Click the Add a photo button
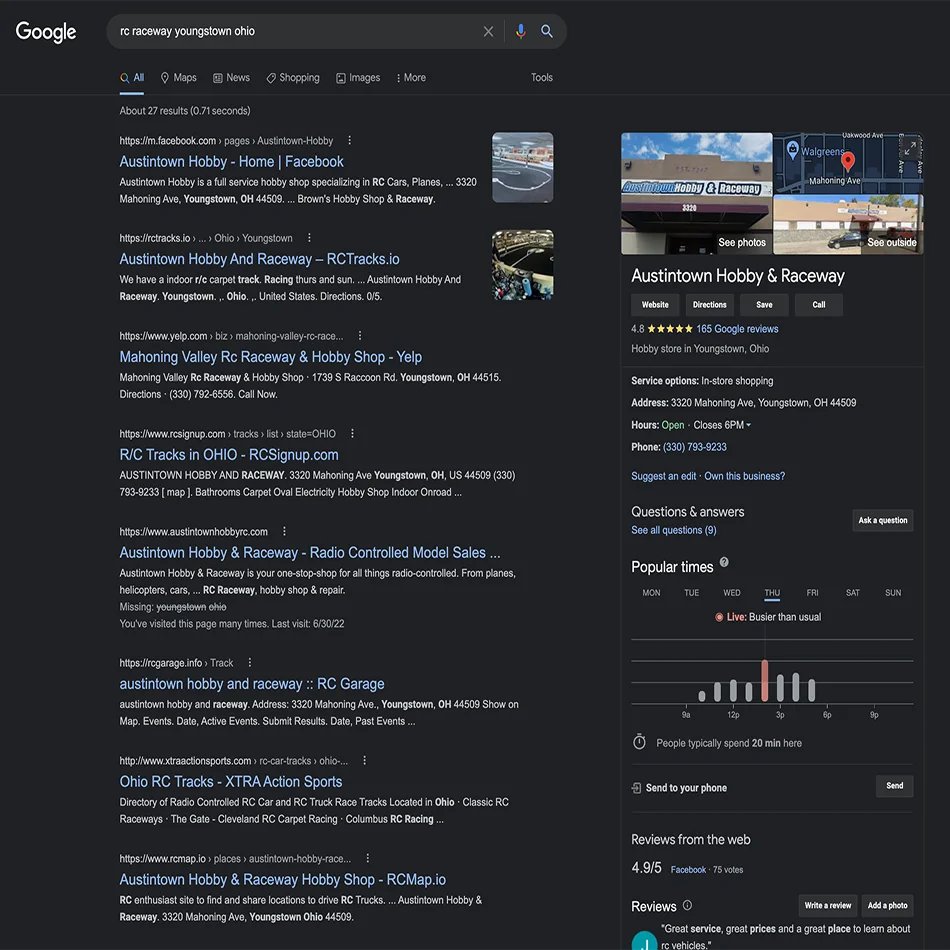The height and width of the screenshot is (950, 950). pos(888,906)
